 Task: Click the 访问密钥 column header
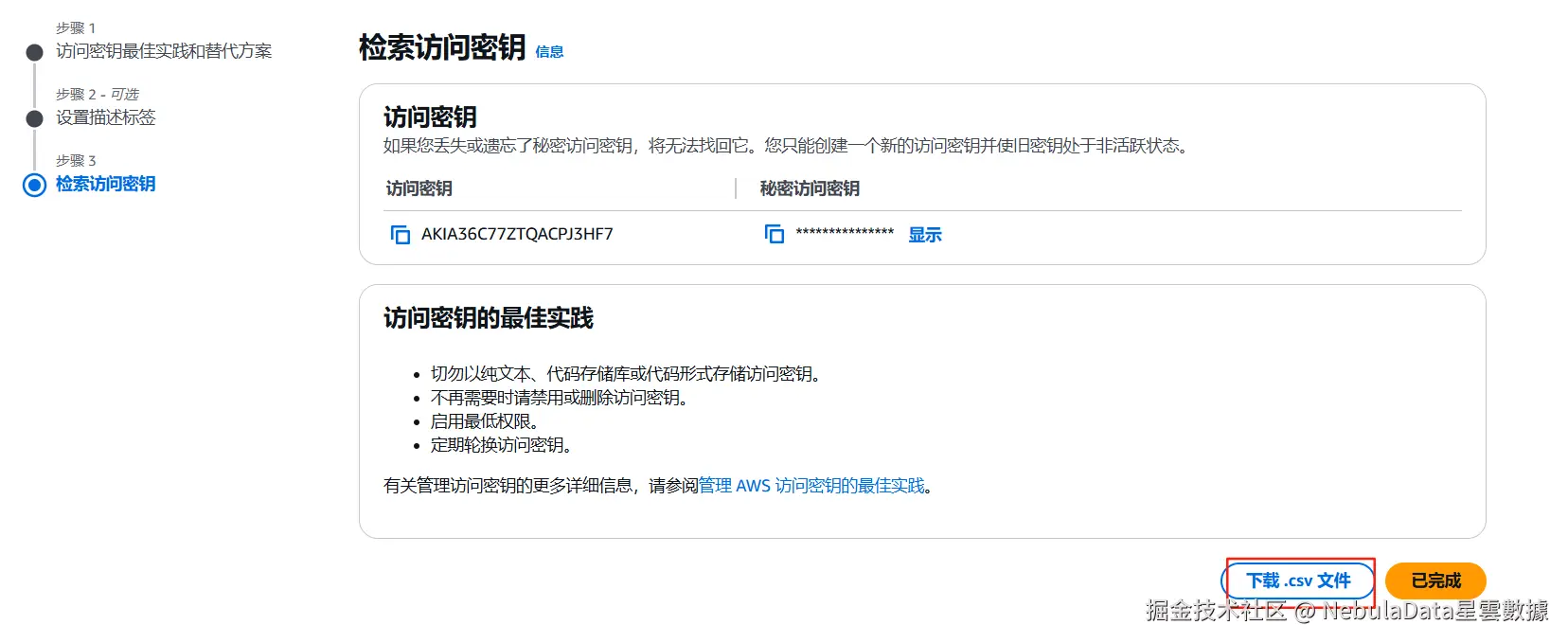pyautogui.click(x=419, y=188)
